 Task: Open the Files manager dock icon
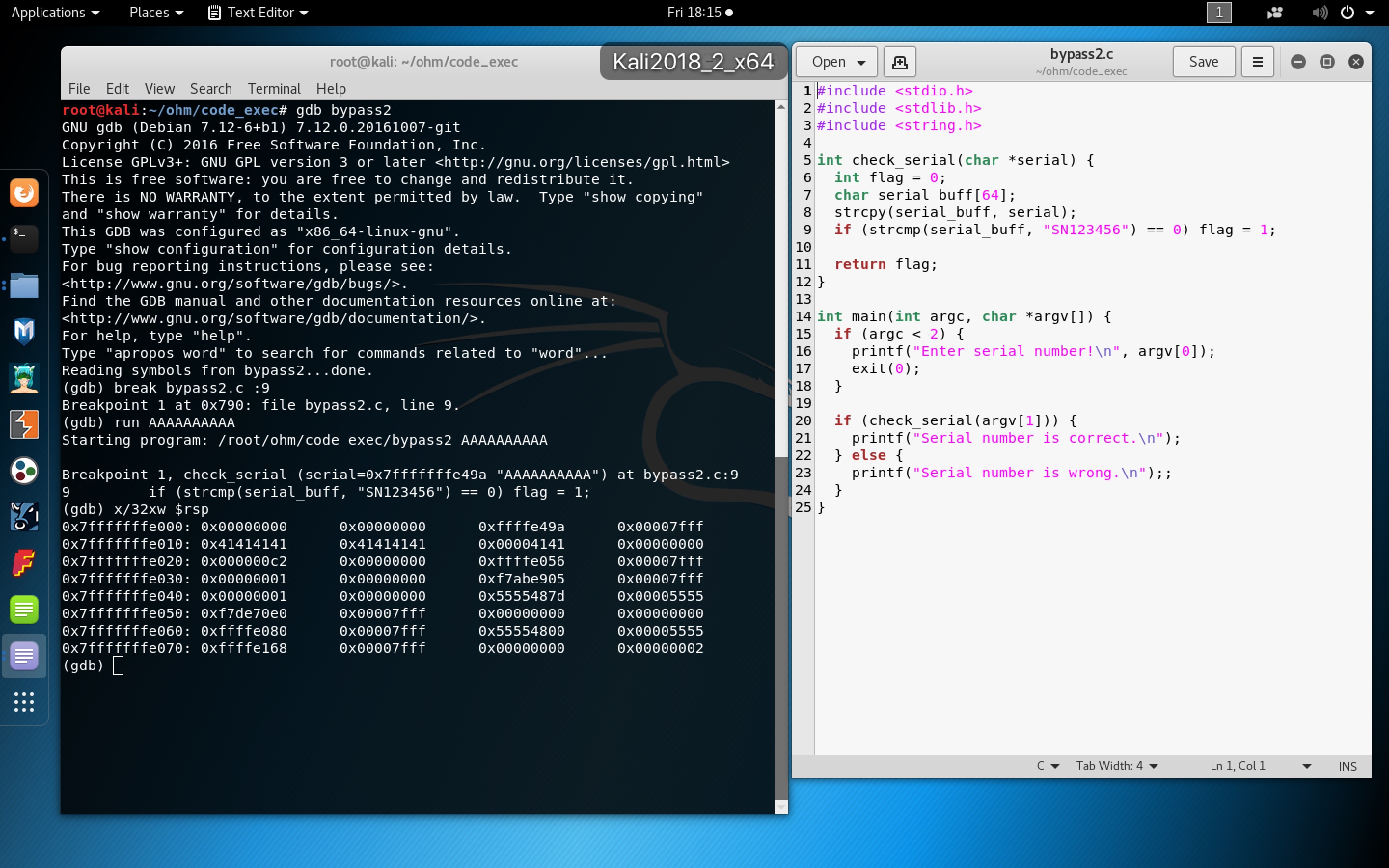pyautogui.click(x=24, y=285)
